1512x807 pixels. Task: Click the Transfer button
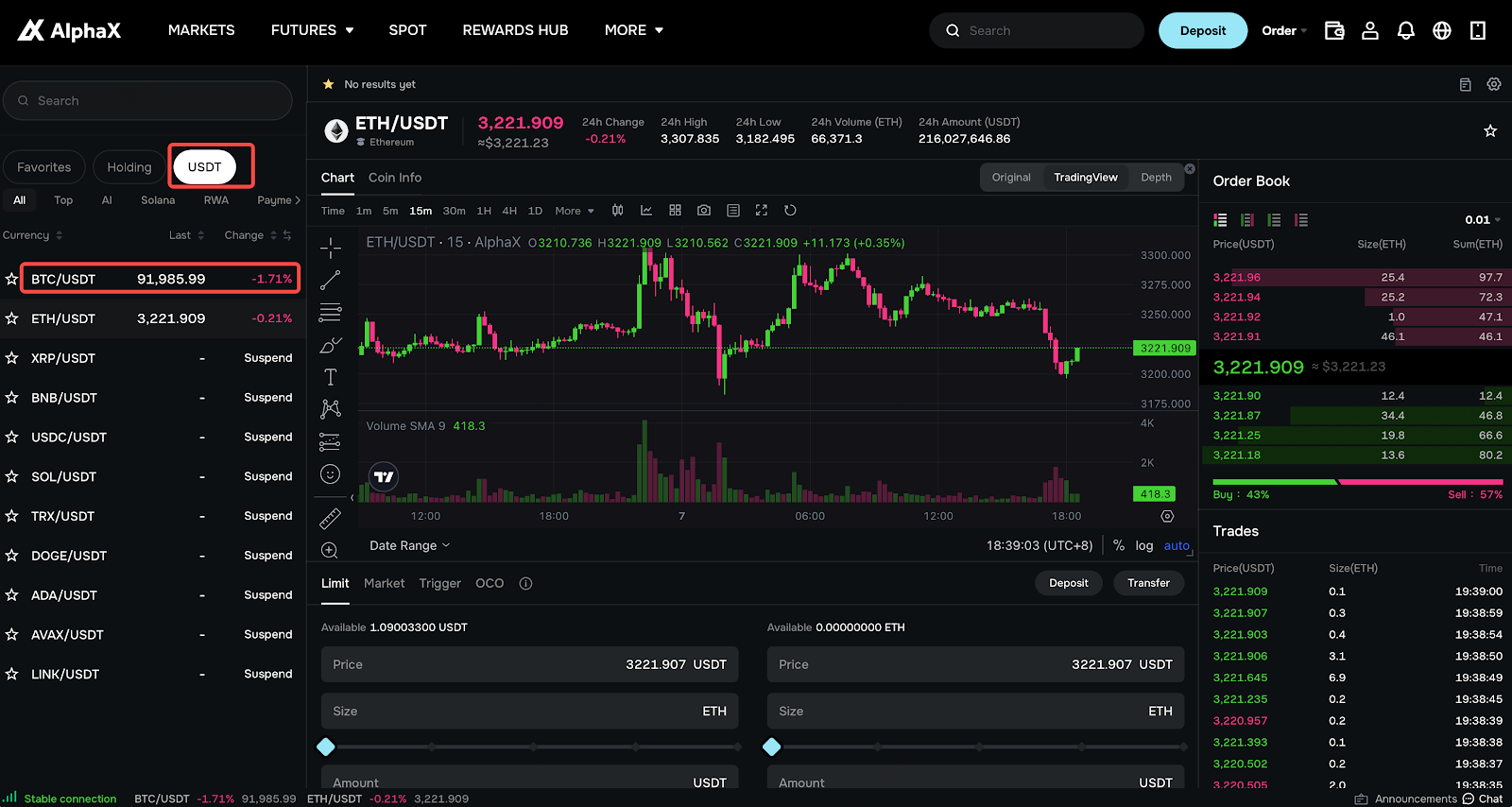coord(1148,583)
